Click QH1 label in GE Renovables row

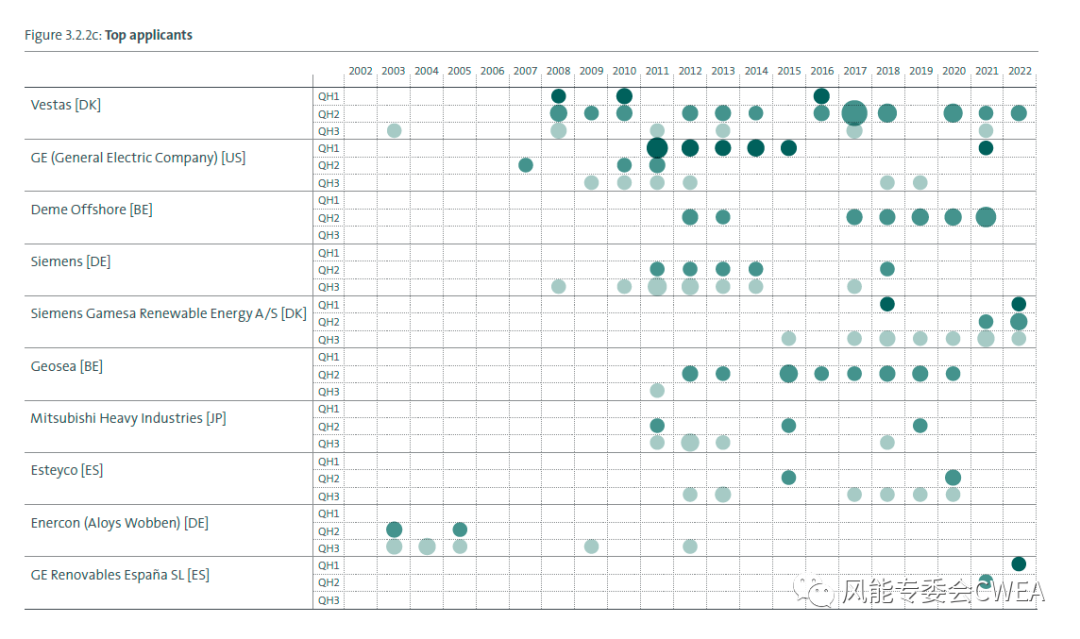tap(329, 565)
